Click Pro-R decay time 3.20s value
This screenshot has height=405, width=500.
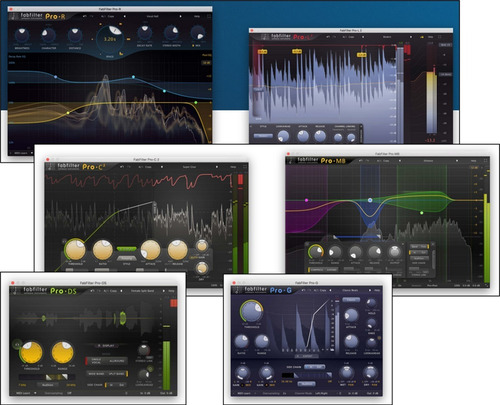[109, 39]
